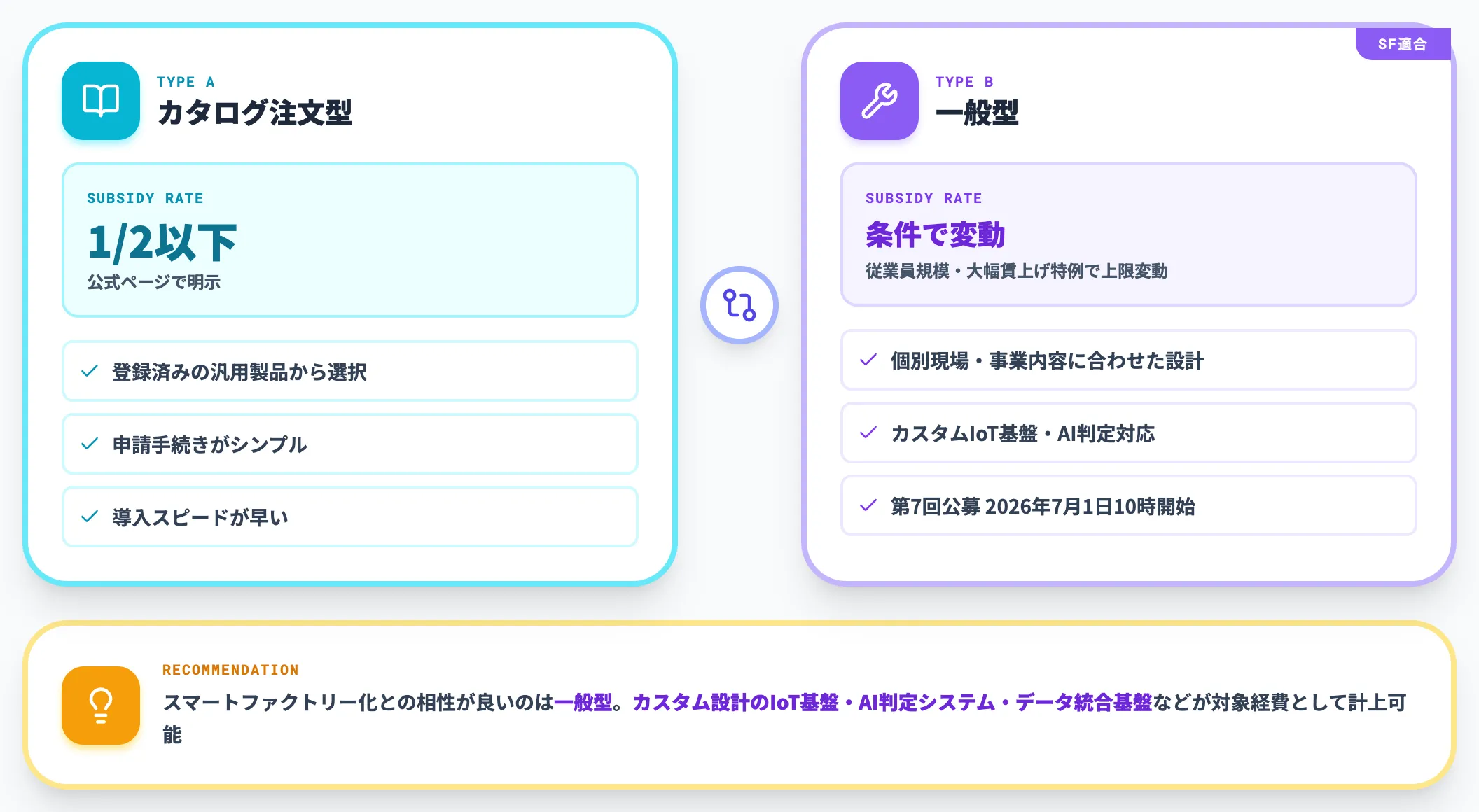Click the checkmark beside 導入スピードが早い
Screen dimensions: 1479x812
tap(90, 517)
